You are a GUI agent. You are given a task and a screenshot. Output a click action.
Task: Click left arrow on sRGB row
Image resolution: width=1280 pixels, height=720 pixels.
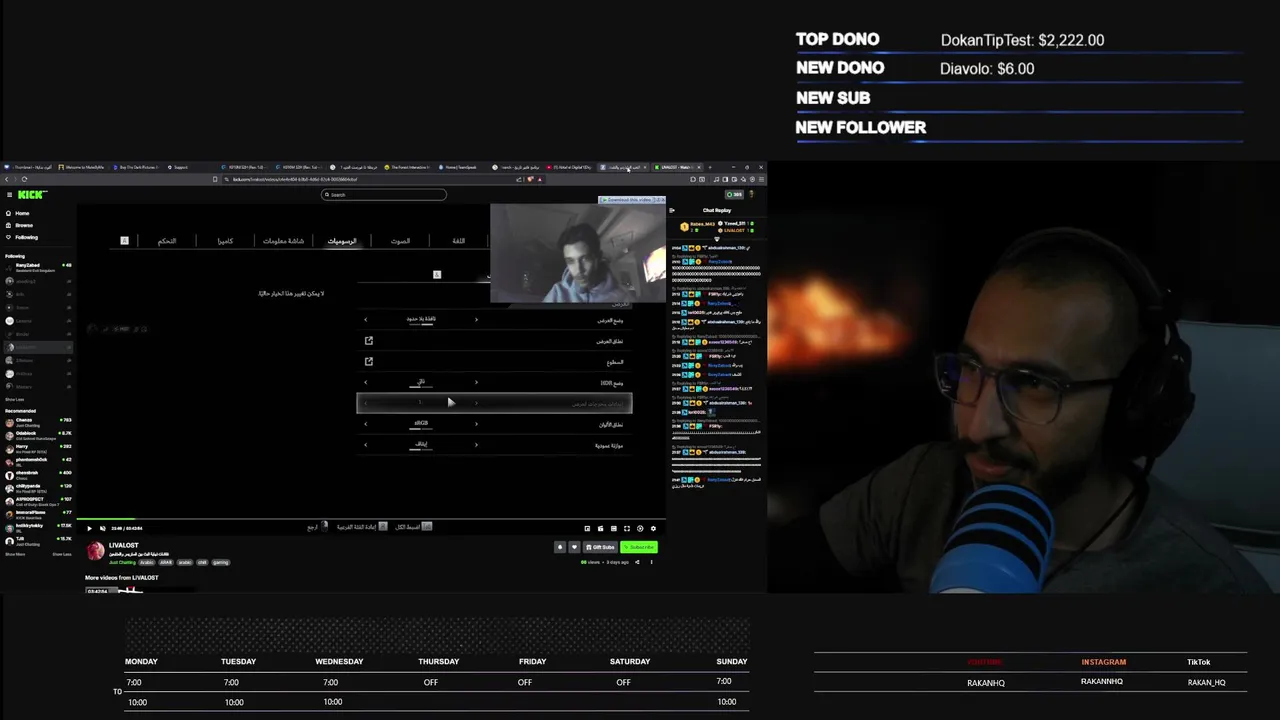click(366, 424)
